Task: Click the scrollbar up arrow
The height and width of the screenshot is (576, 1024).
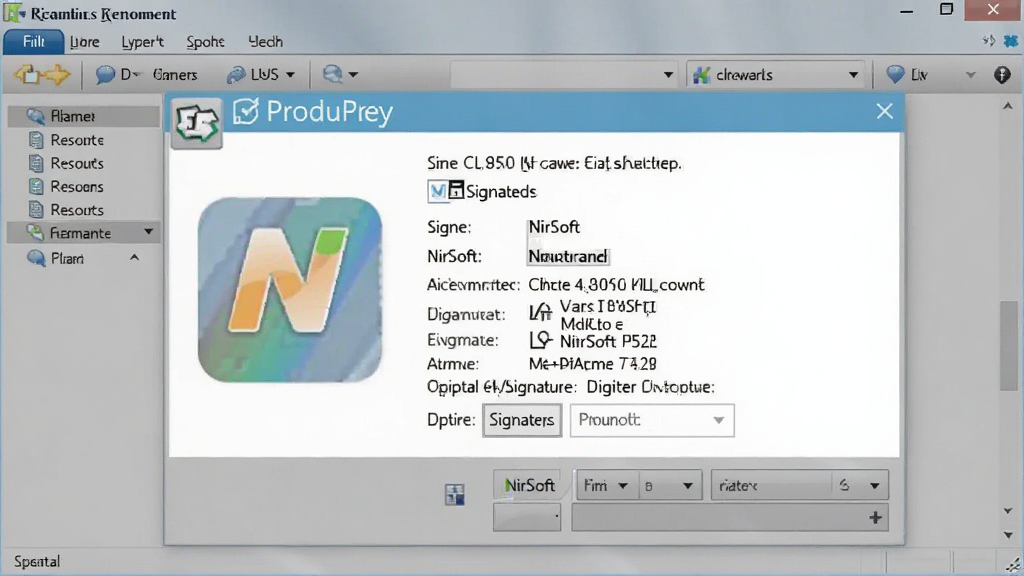Action: click(x=1008, y=106)
